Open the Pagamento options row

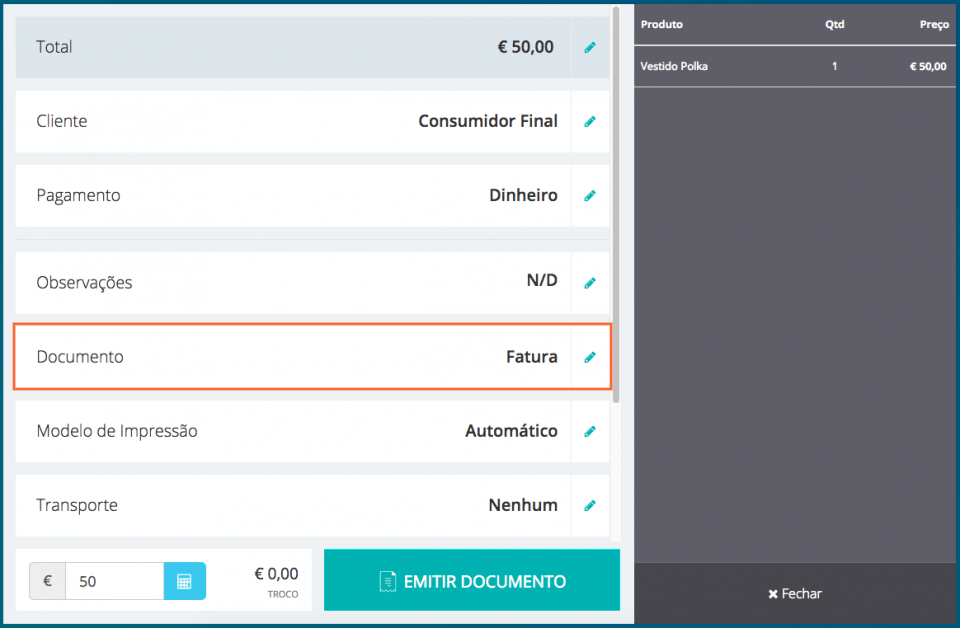pyautogui.click(x=300, y=195)
